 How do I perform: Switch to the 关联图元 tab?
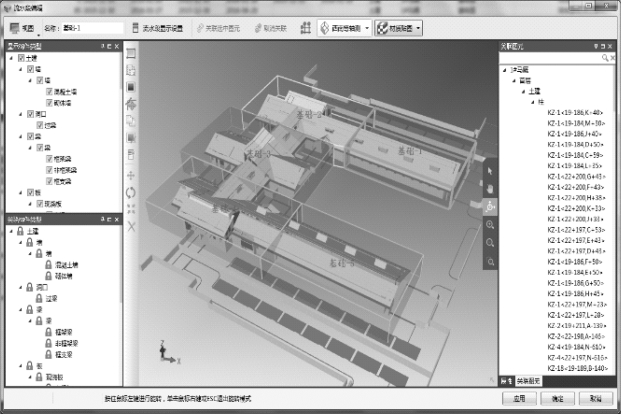click(528, 381)
